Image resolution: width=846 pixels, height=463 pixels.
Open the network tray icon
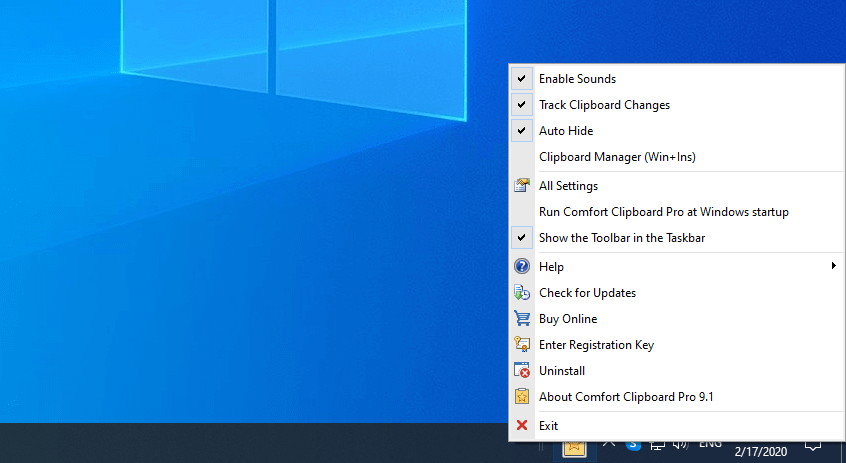tap(657, 446)
